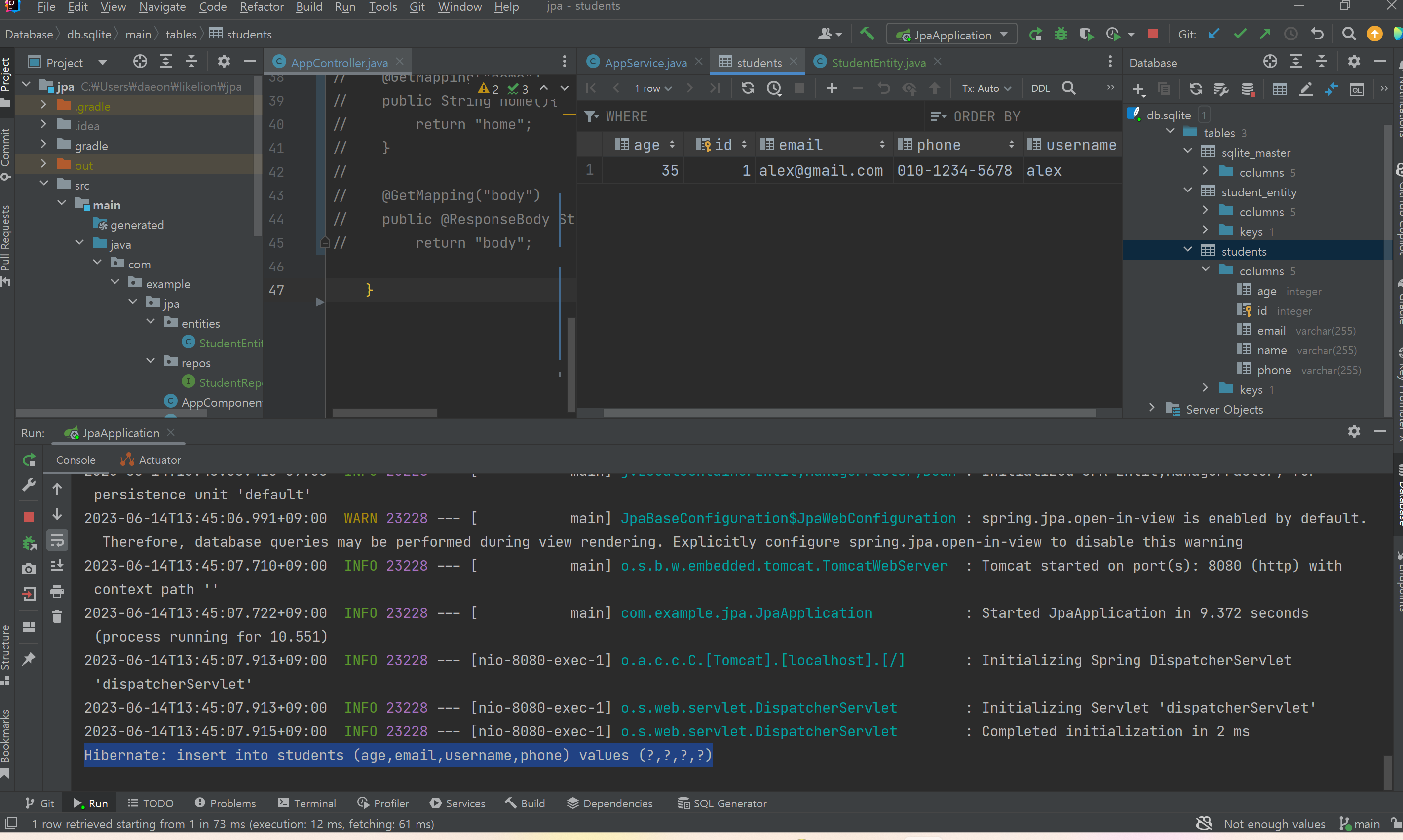This screenshot has height=840, width=1403.
Task: Close the JpaApplication run tab
Action: pyautogui.click(x=170, y=432)
